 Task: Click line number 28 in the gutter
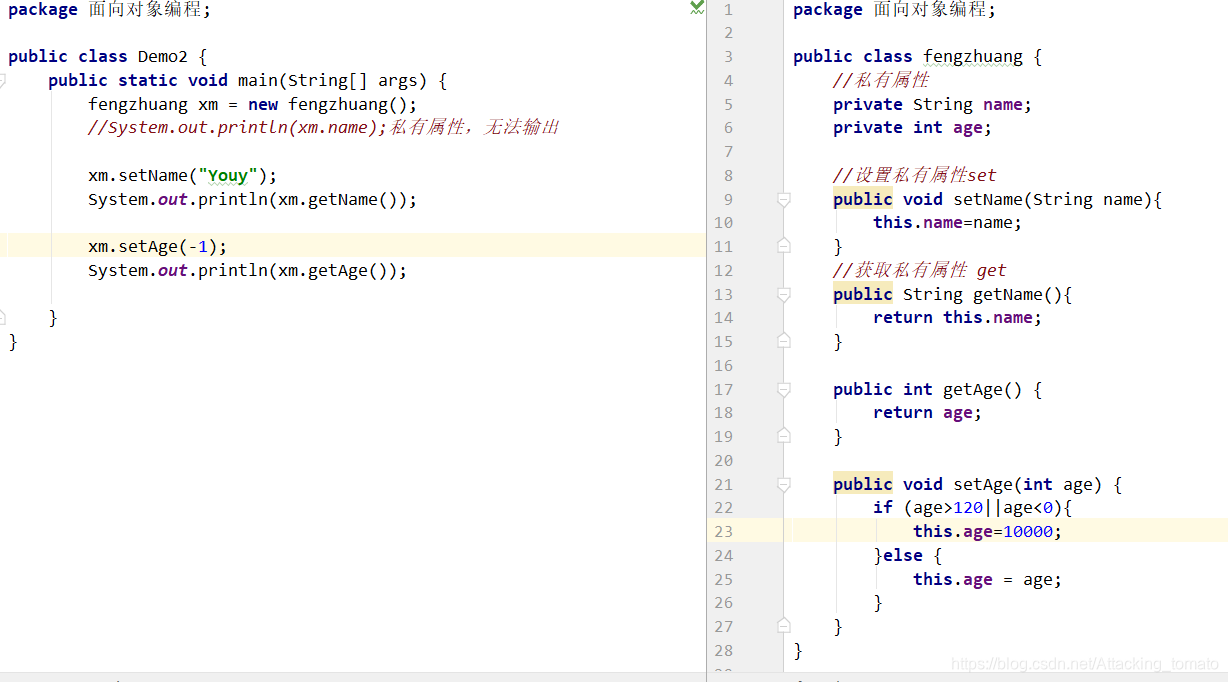click(723, 650)
